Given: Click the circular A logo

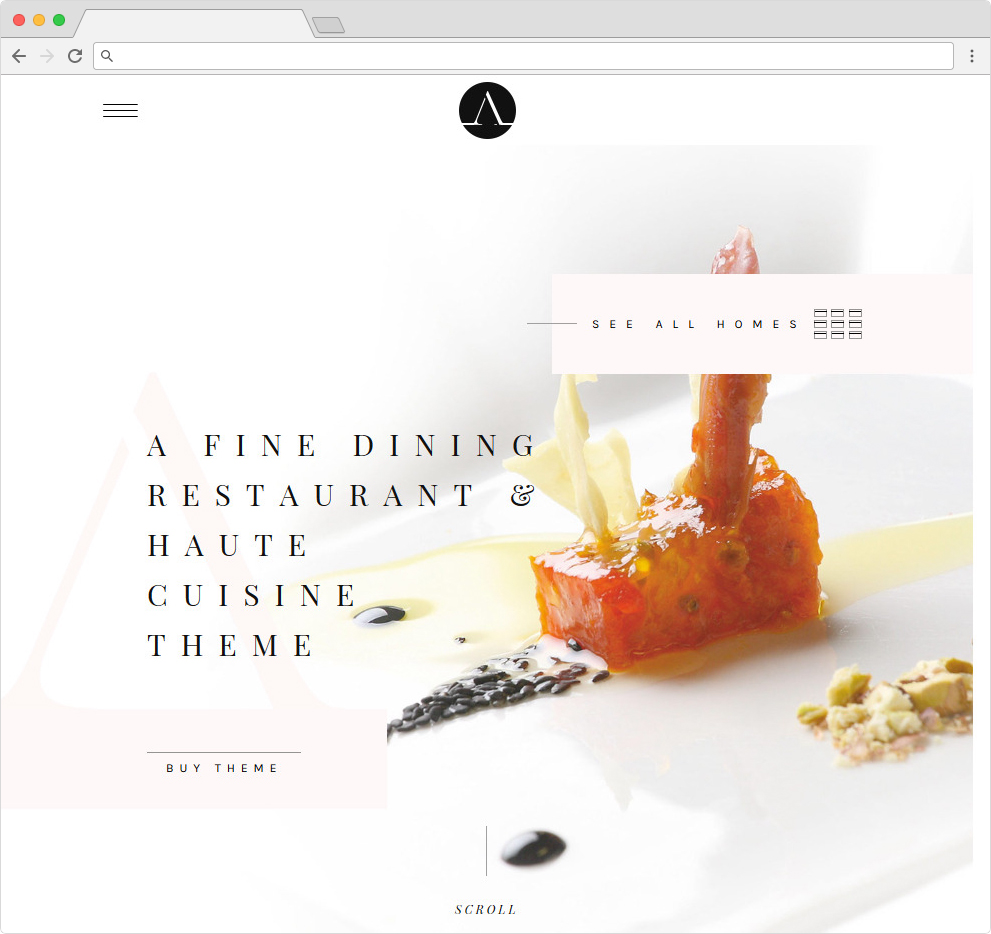Looking at the screenshot, I should (x=487, y=111).
